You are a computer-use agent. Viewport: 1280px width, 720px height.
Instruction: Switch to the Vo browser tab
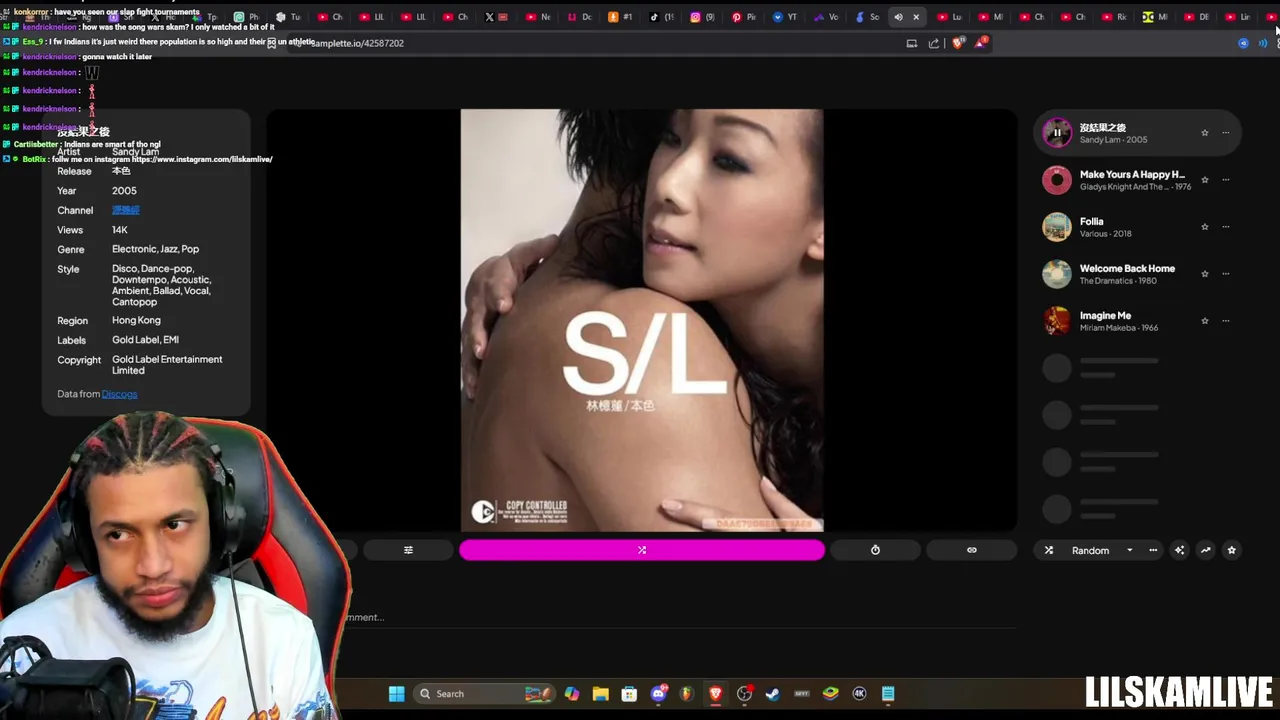click(x=825, y=17)
